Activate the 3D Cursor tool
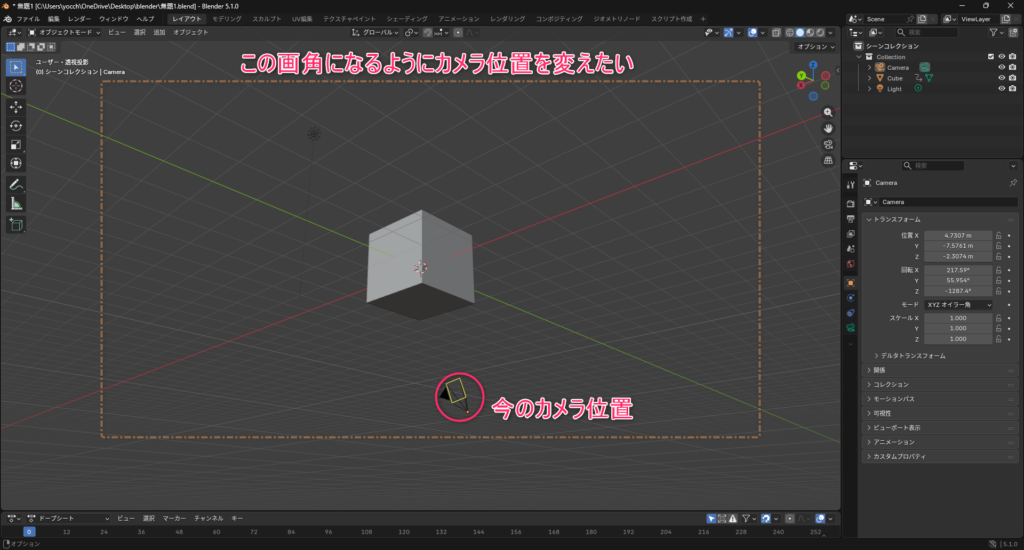Viewport: 1024px width, 550px height. pyautogui.click(x=16, y=86)
